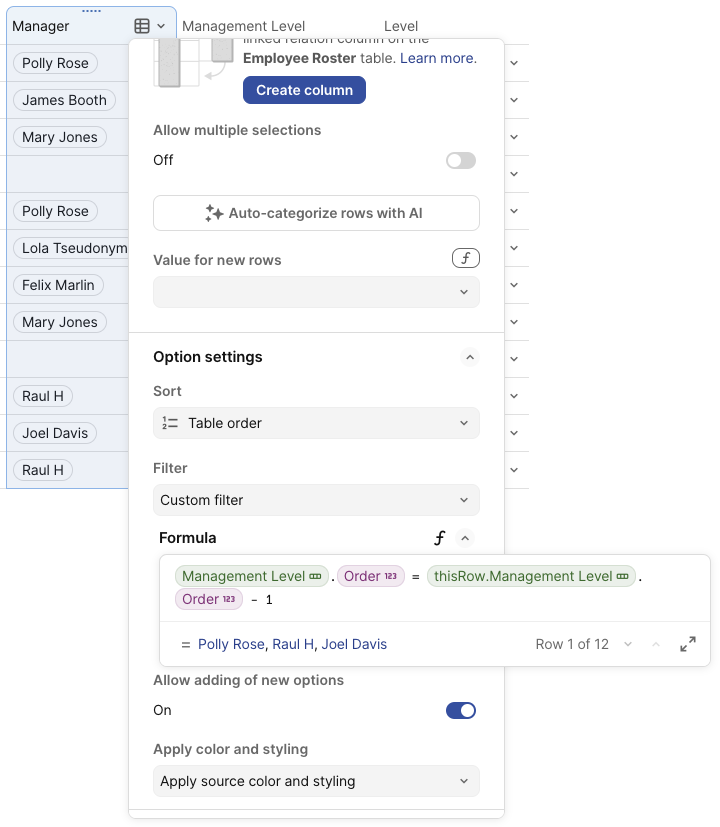Image resolution: width=720 pixels, height=827 pixels.
Task: Click the Create column button
Action: point(304,90)
